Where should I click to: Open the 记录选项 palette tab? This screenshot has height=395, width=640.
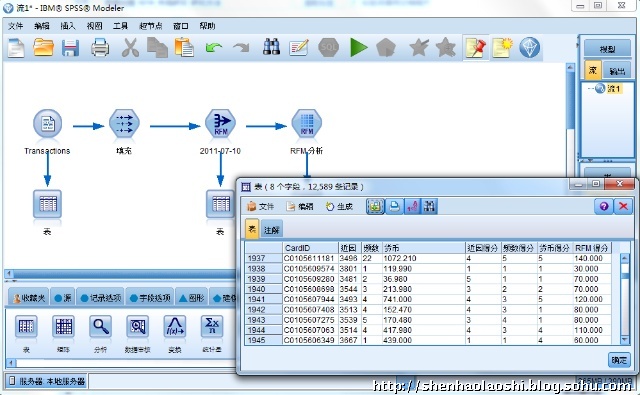[x=101, y=298]
